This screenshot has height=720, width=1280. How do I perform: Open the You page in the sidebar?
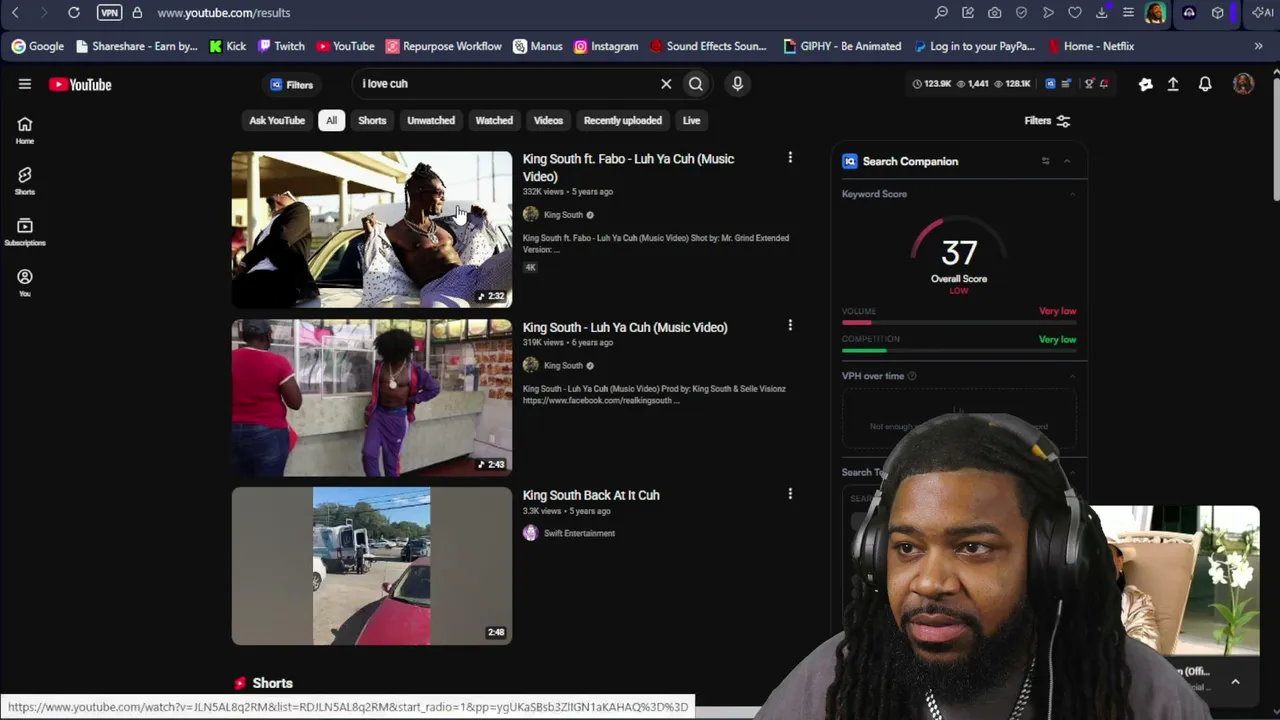tap(25, 282)
